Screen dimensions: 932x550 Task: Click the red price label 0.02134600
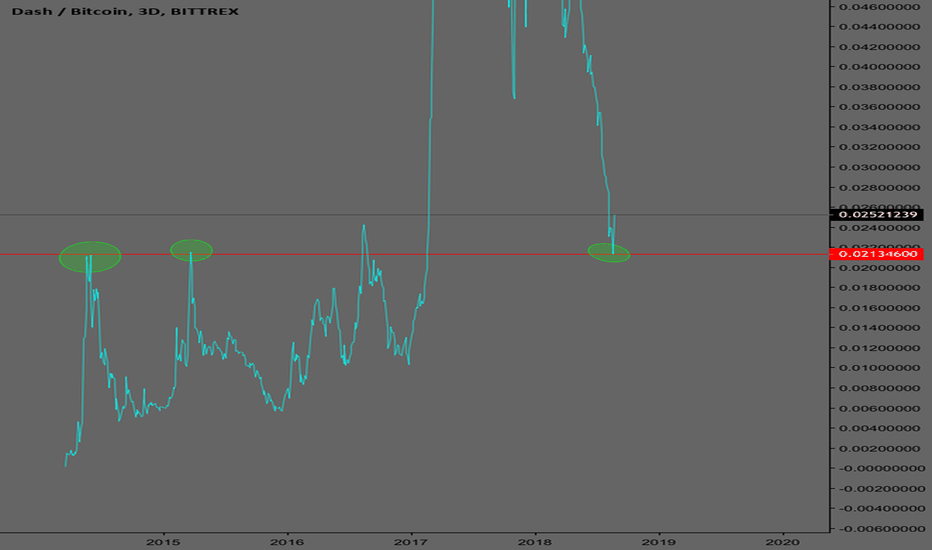click(877, 254)
